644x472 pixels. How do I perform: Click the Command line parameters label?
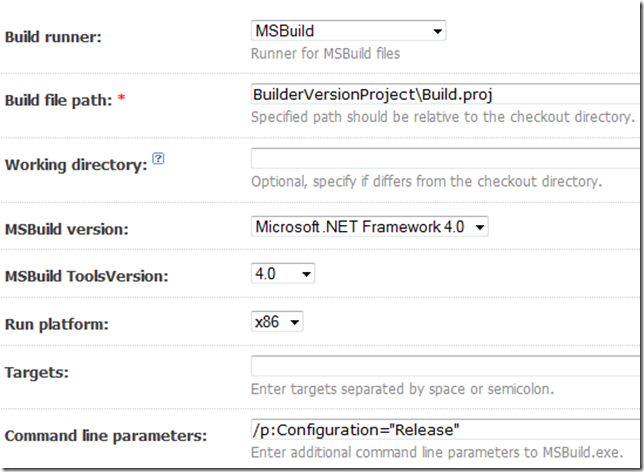coord(106,435)
